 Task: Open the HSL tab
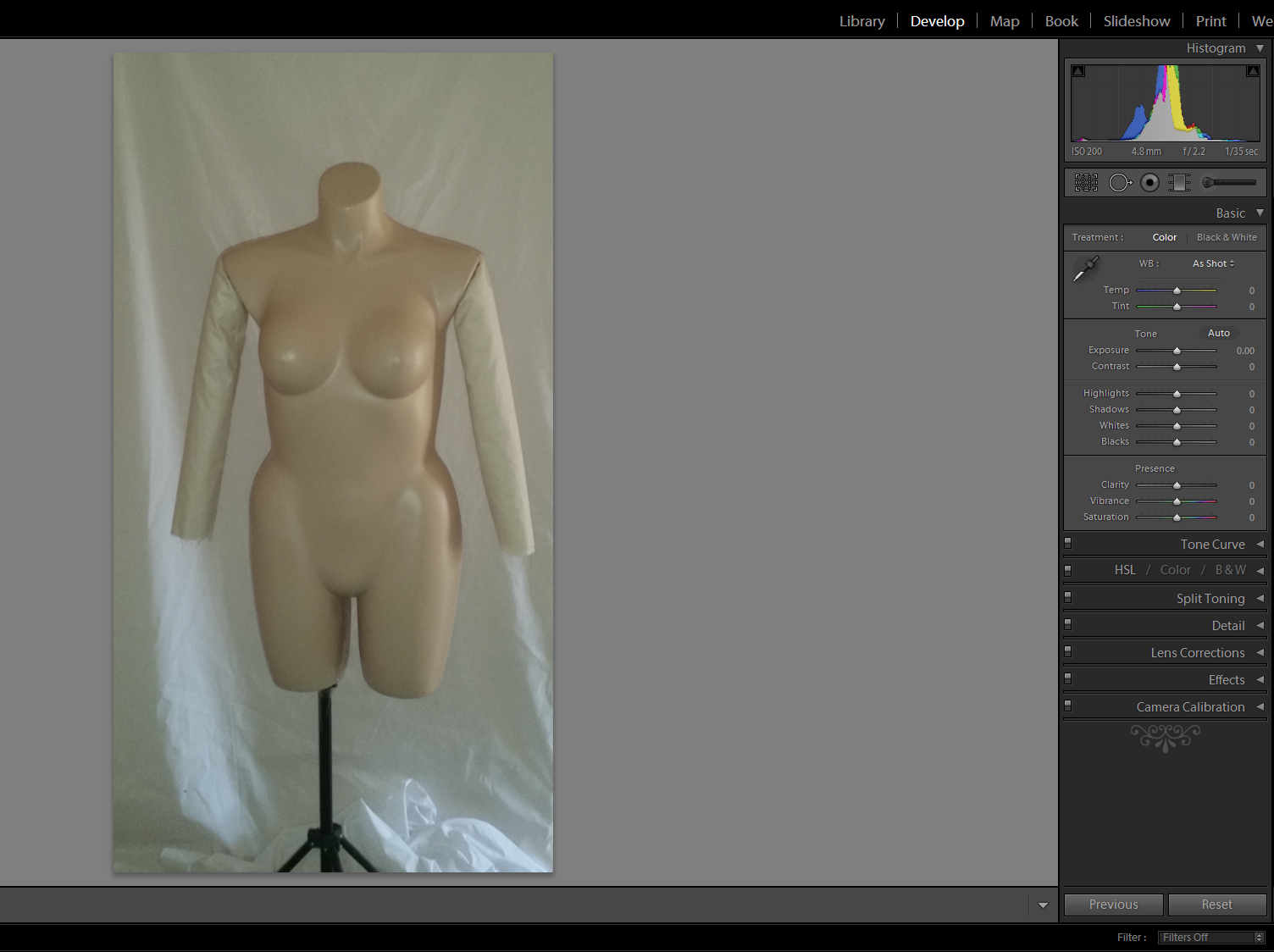(x=1125, y=570)
